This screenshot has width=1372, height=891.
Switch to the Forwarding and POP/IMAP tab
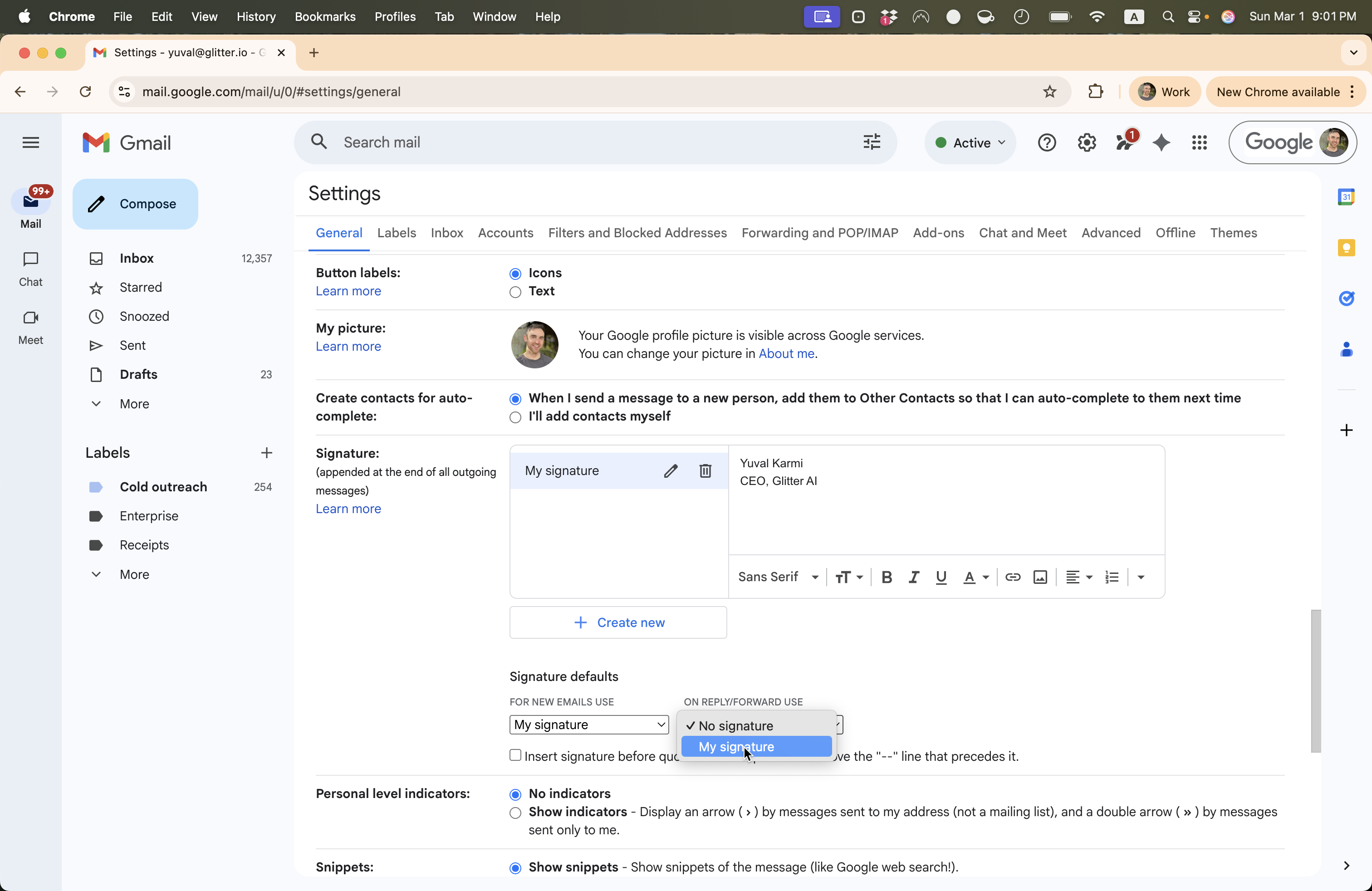(819, 233)
